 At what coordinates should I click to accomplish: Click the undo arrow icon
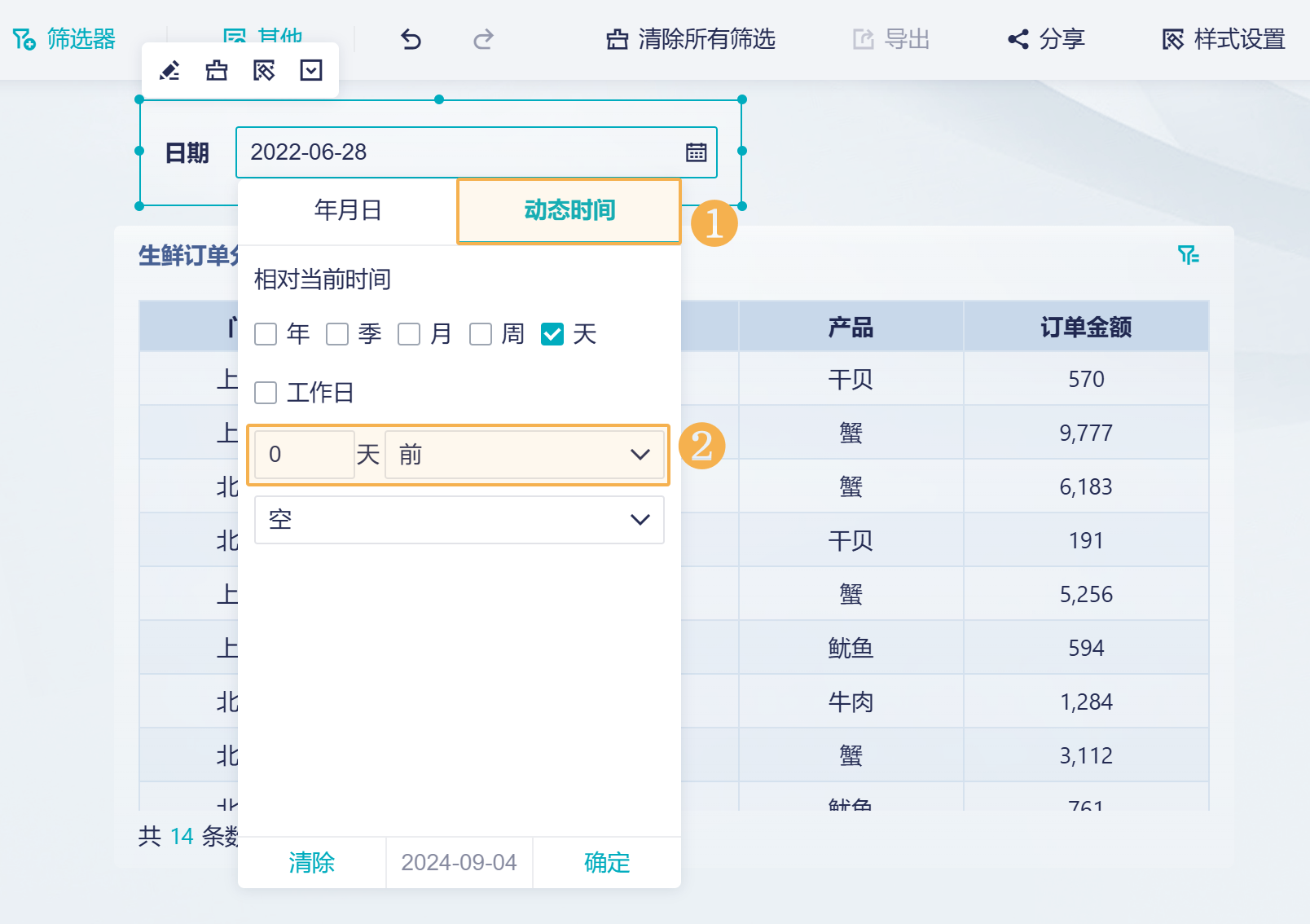(x=411, y=39)
